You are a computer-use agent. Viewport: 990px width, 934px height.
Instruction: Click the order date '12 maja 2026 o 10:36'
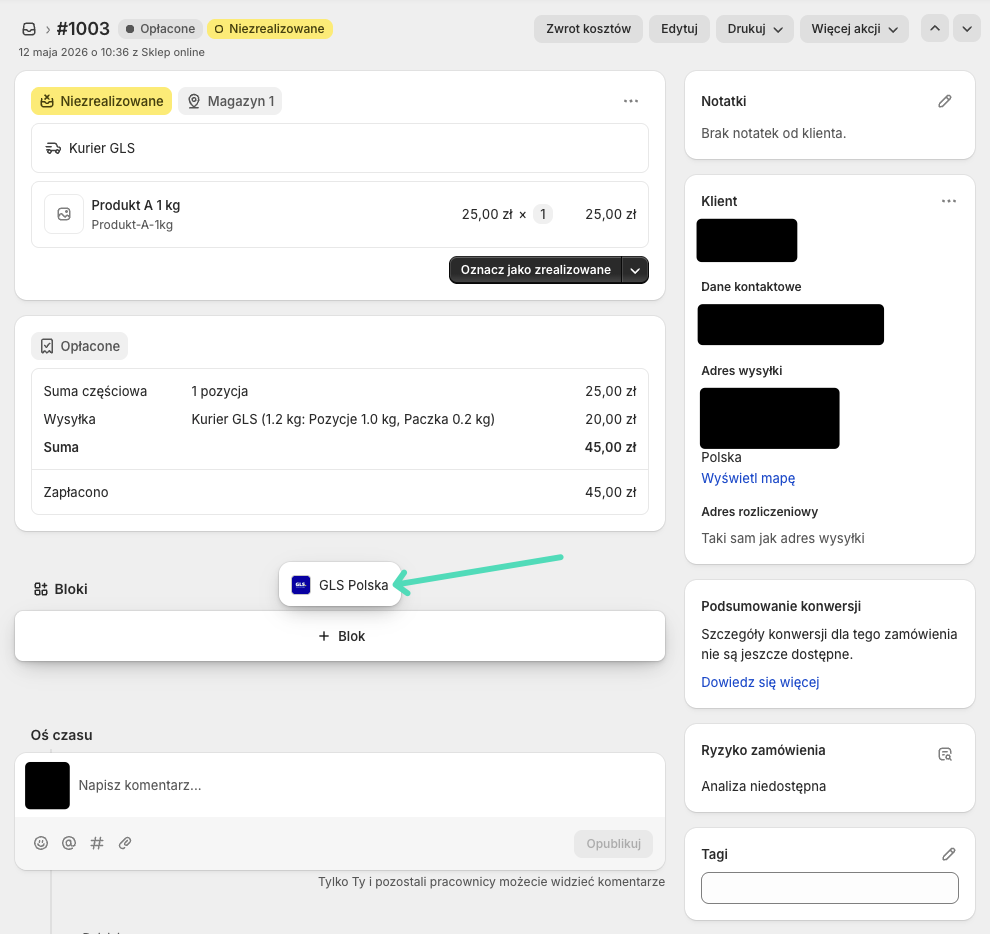[73, 52]
